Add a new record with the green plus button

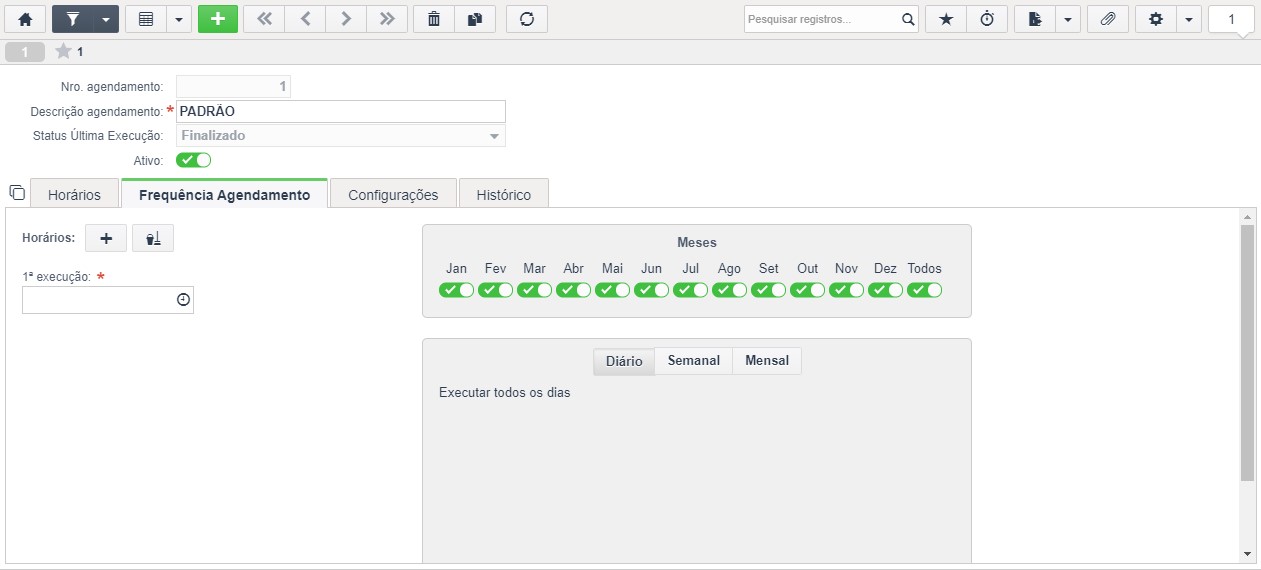[x=218, y=19]
